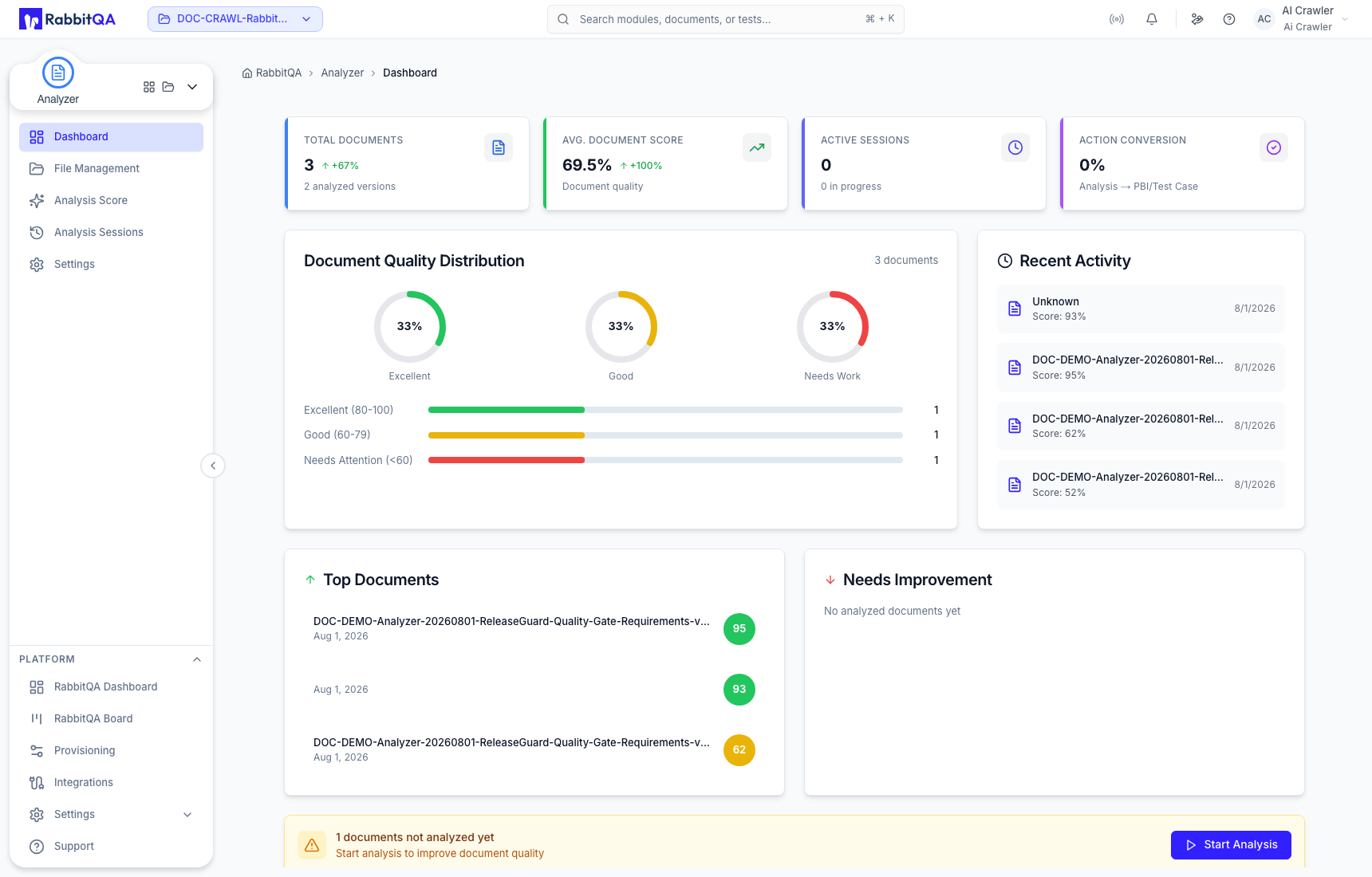
Task: Switch to grid view icon in Analyzer card
Action: 149,87
